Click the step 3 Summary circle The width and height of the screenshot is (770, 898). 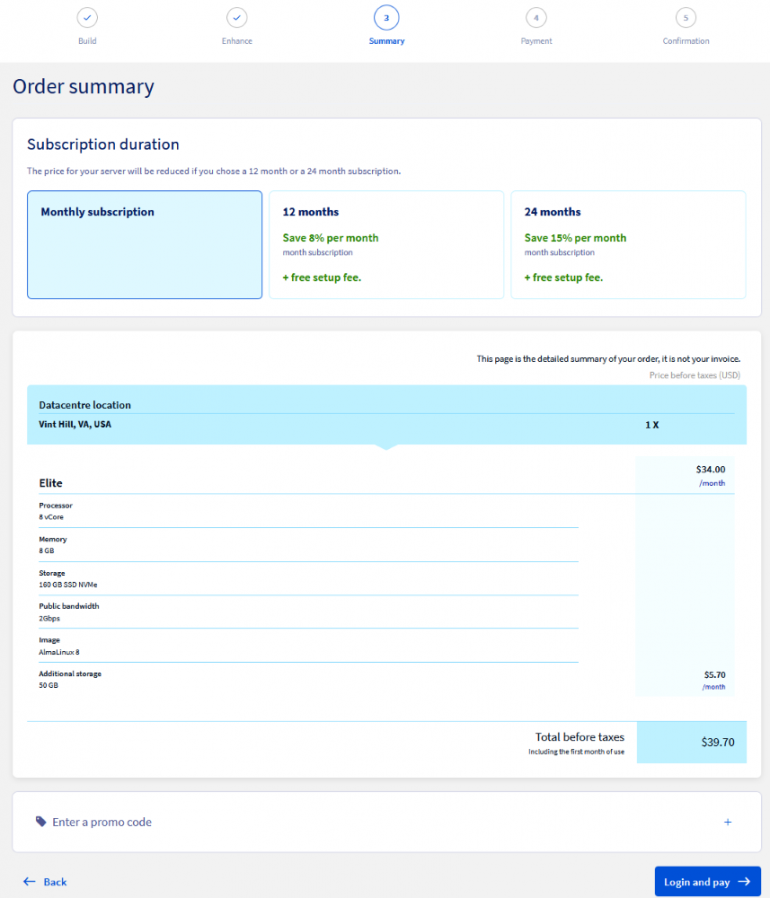coord(386,18)
